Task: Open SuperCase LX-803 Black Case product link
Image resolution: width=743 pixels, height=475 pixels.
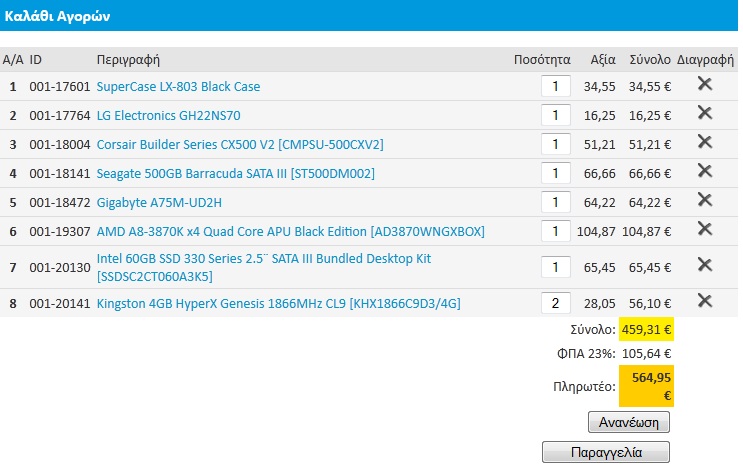Action: (178, 87)
